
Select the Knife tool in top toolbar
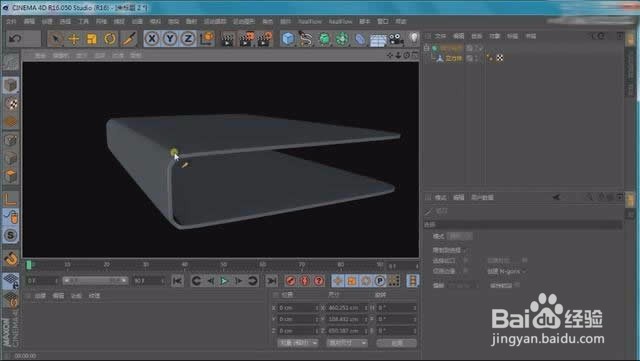click(128, 39)
